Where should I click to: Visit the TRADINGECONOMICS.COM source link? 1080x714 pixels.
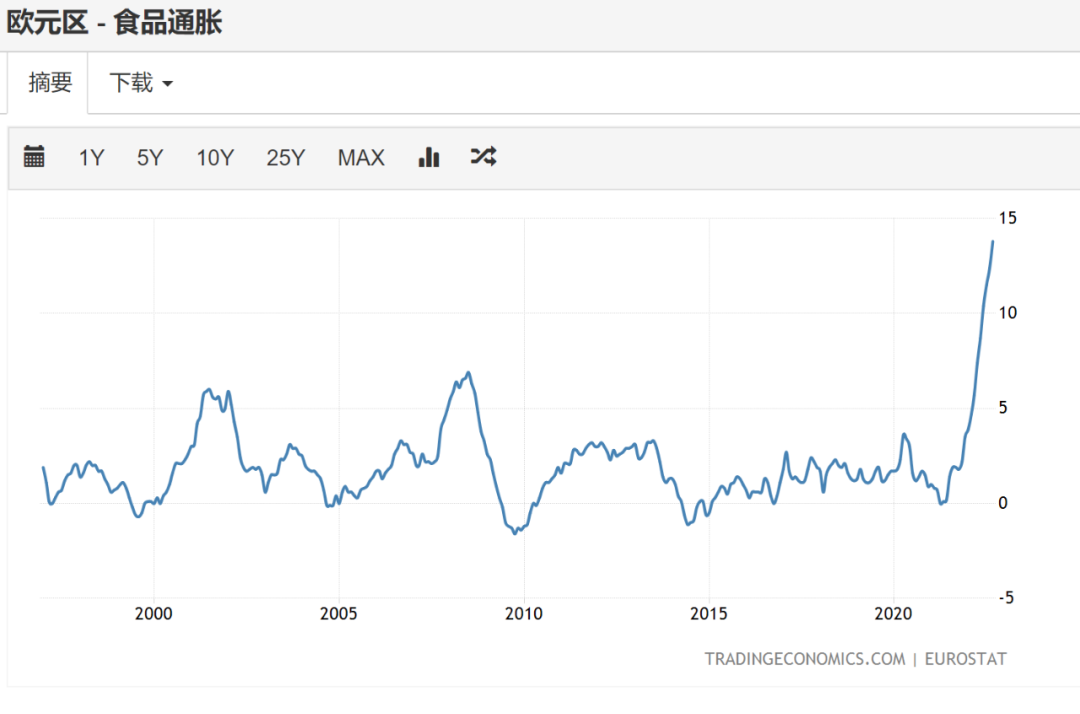click(804, 659)
